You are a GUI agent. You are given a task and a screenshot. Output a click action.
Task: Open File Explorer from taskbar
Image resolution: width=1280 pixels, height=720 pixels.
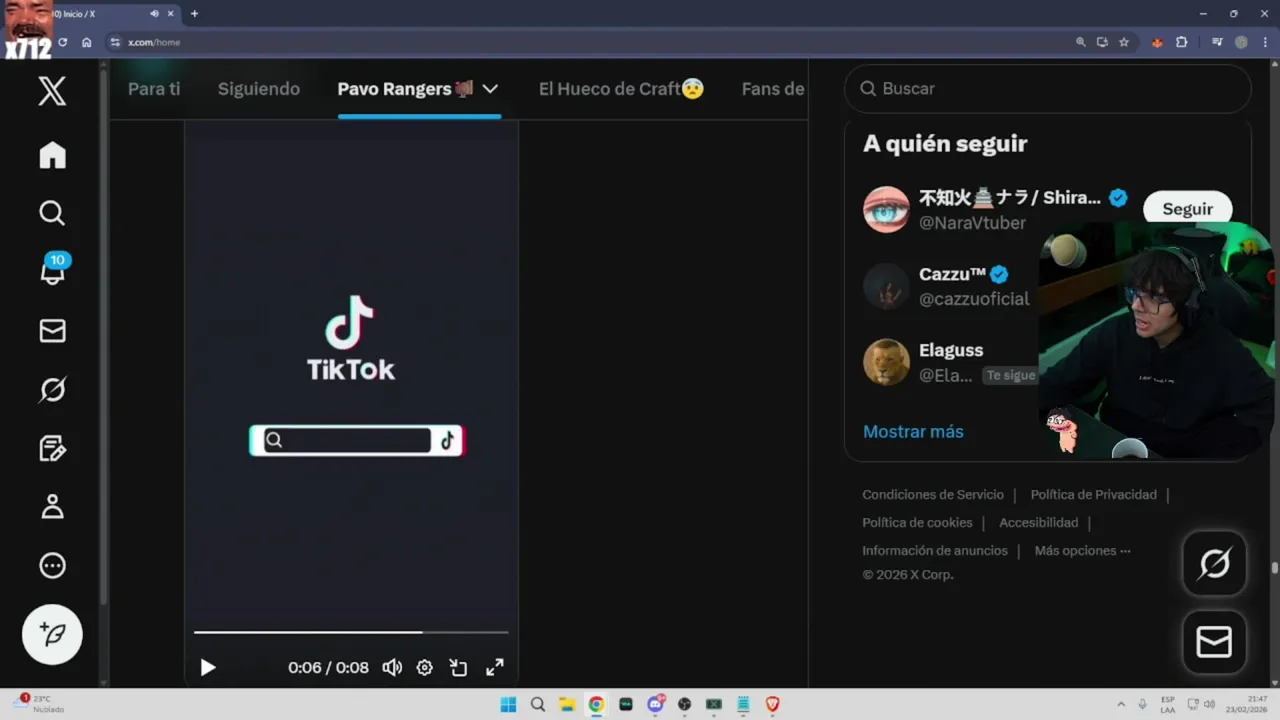(x=566, y=704)
